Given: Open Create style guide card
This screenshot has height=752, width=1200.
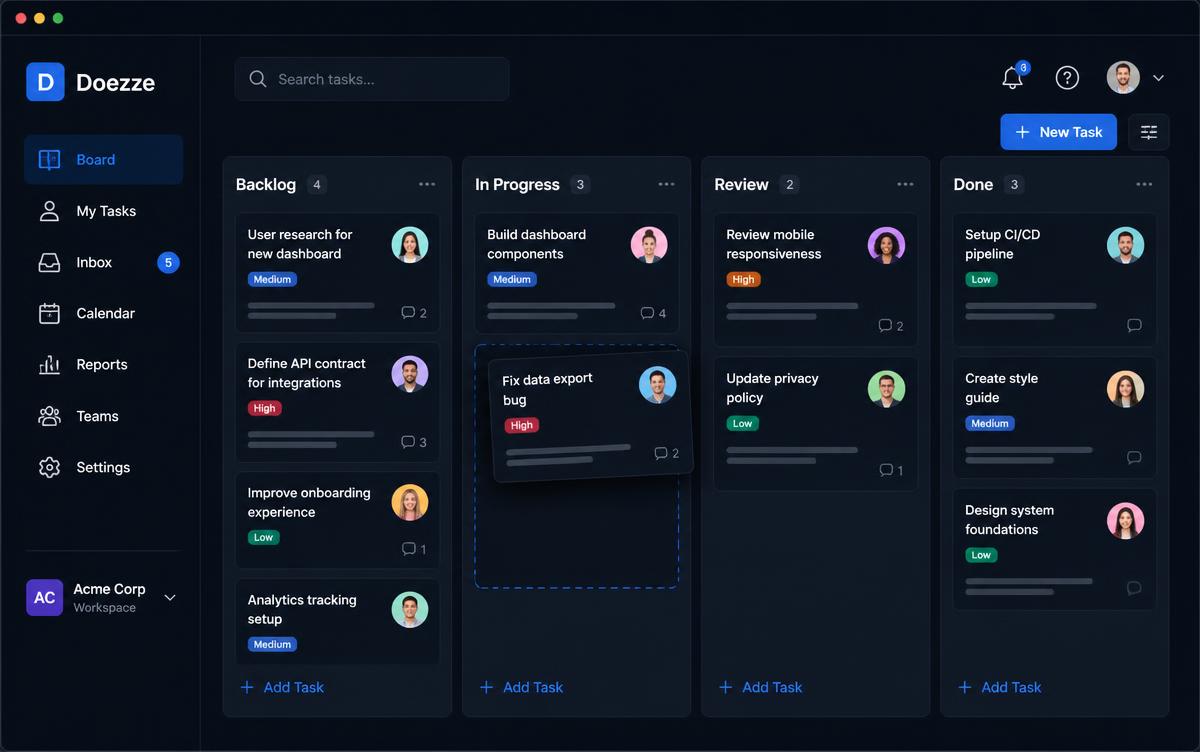Looking at the screenshot, I should [x=1054, y=417].
